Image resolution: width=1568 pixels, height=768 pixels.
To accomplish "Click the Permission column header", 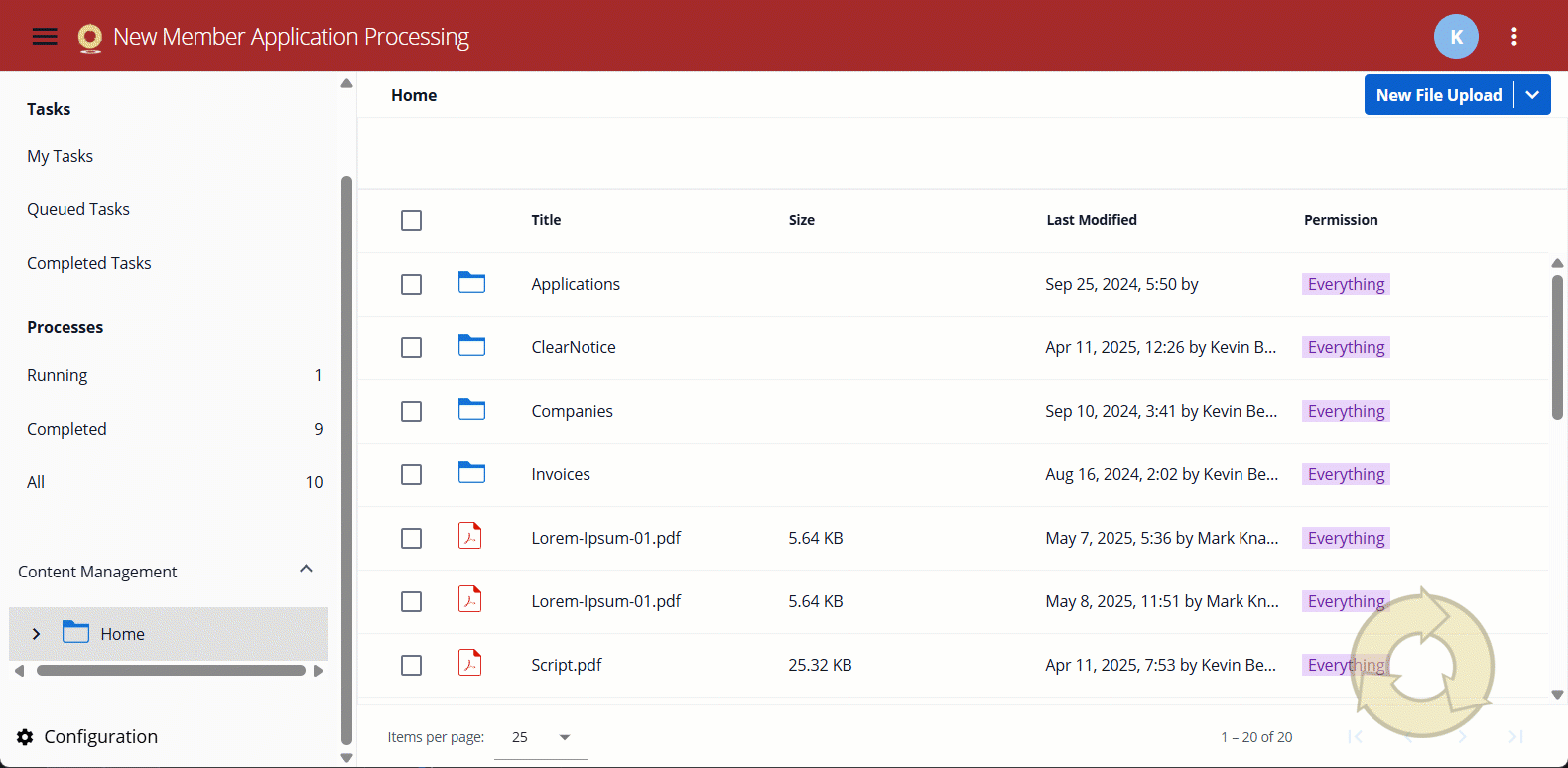I will pos(1341,220).
